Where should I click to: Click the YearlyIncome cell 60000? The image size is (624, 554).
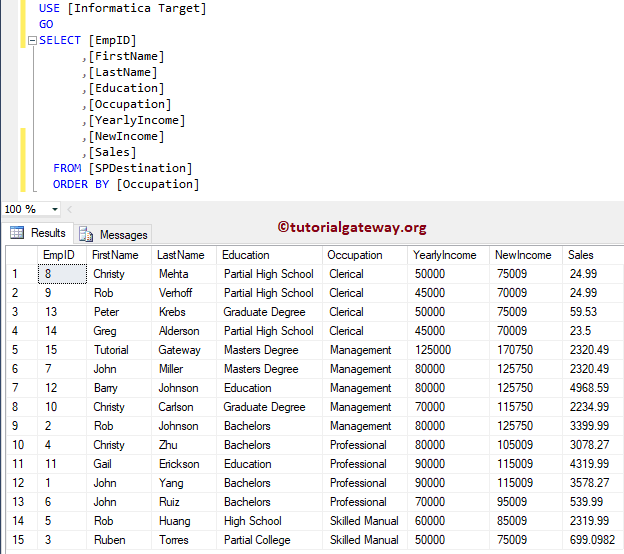click(x=448, y=521)
